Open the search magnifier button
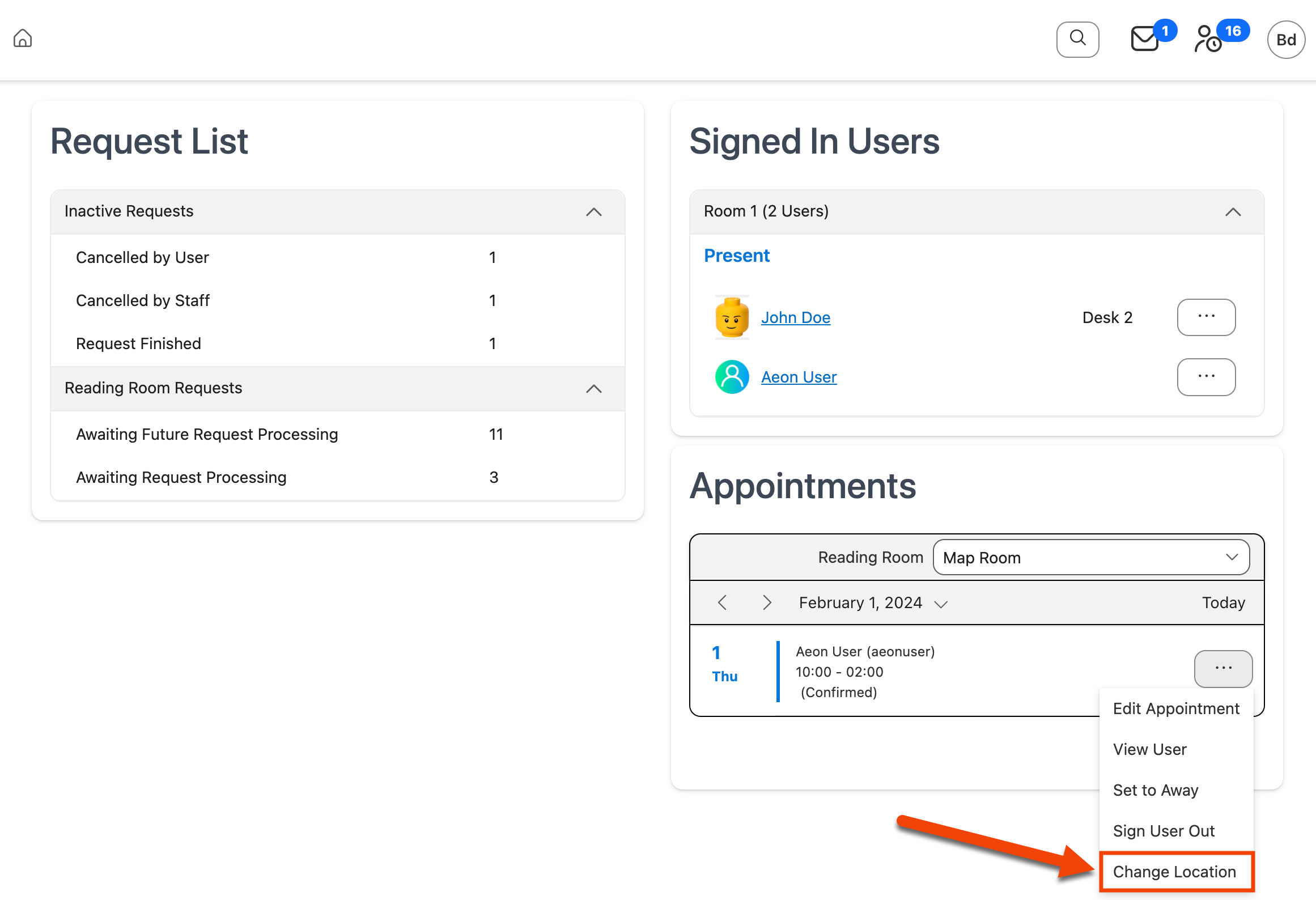The width and height of the screenshot is (1316, 900). coord(1077,39)
